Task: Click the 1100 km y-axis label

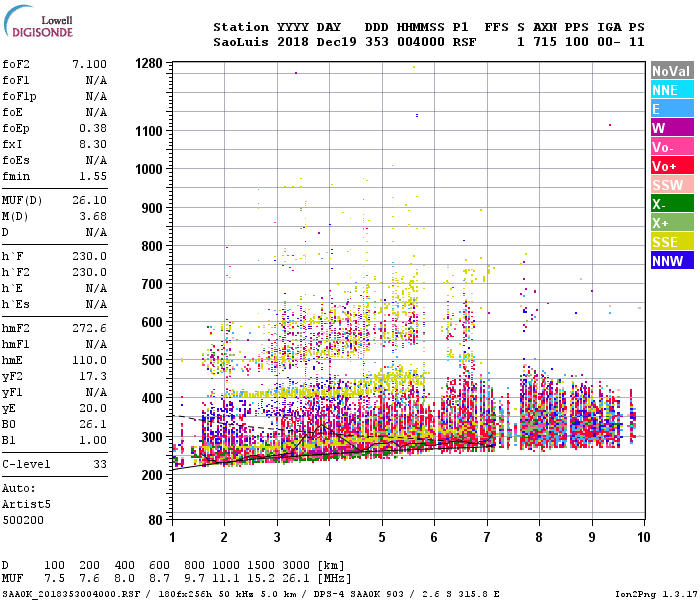Action: pyautogui.click(x=149, y=131)
